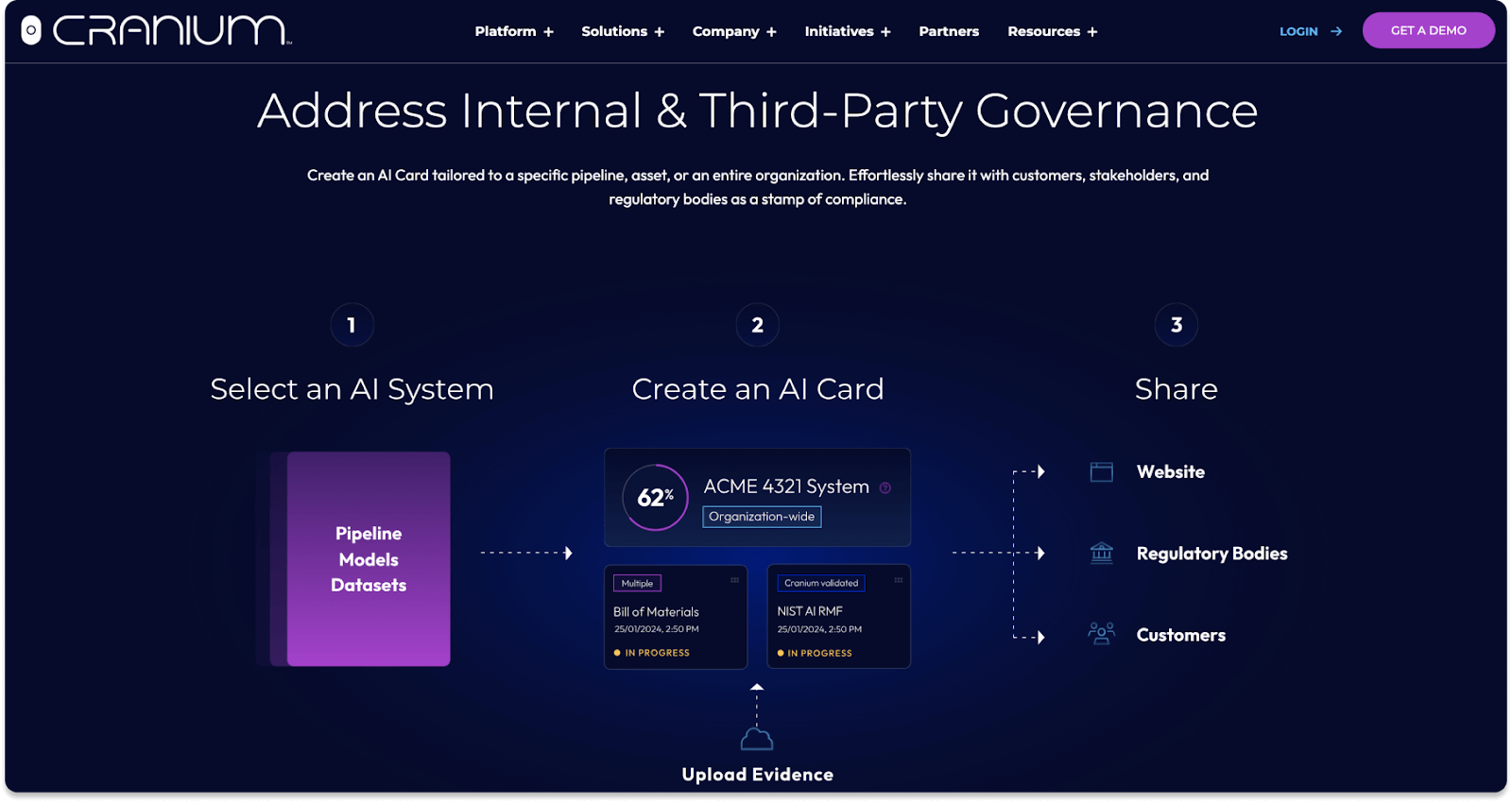Viewport: 1512px width, 803px height.
Task: Open the Resources dropdown menu
Action: [x=1052, y=31]
